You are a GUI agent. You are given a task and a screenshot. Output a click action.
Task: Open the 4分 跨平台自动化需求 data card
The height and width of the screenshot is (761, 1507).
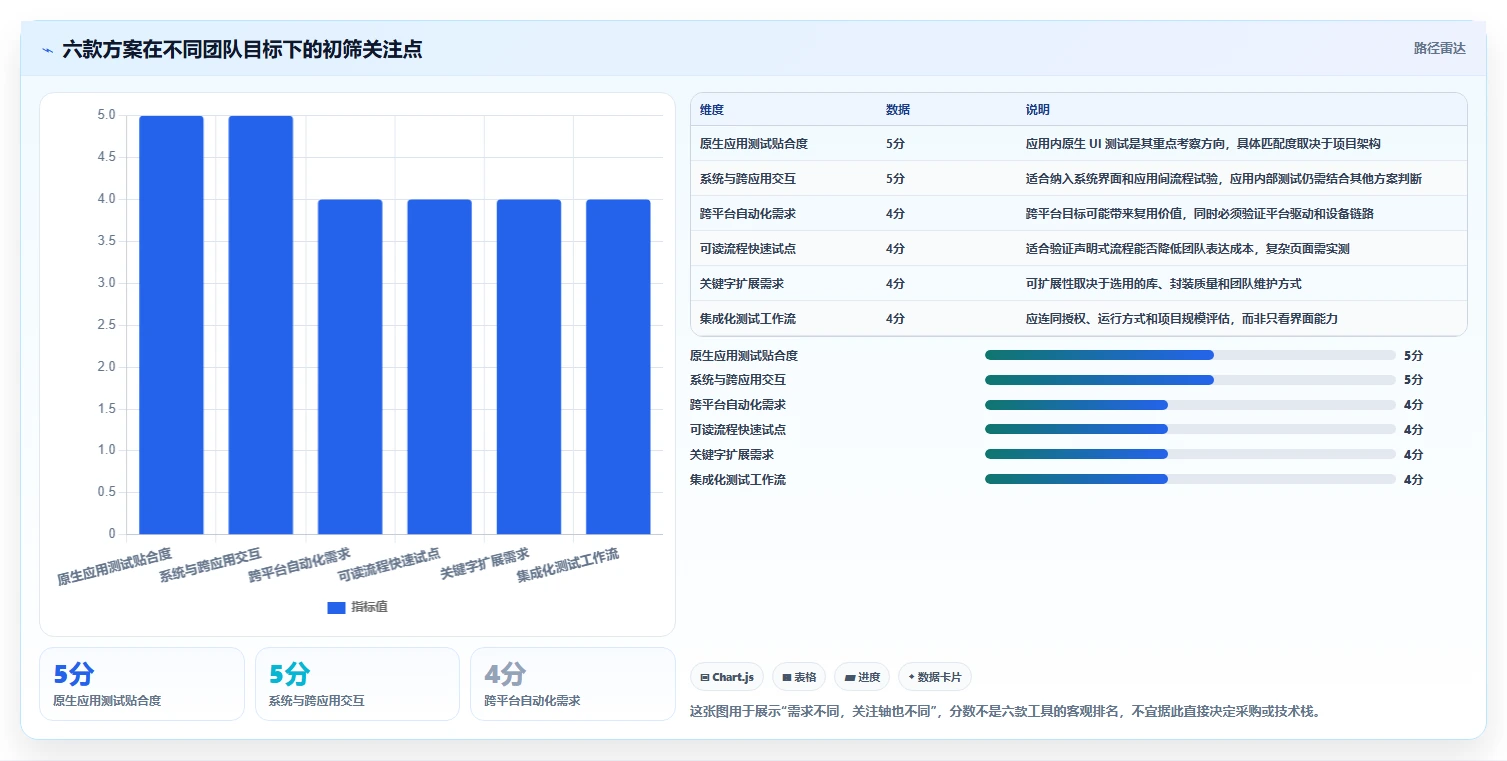click(573, 684)
